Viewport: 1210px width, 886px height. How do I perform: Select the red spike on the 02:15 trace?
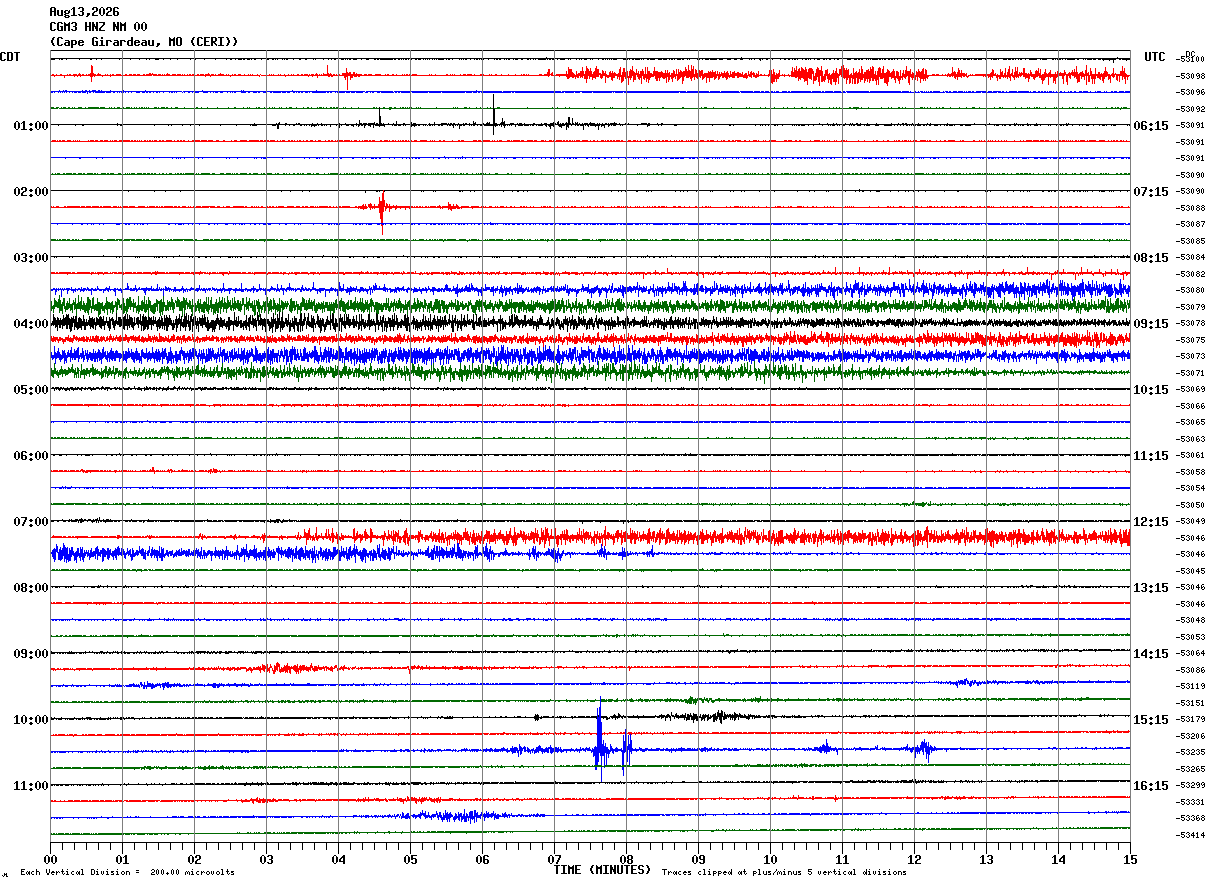(382, 212)
